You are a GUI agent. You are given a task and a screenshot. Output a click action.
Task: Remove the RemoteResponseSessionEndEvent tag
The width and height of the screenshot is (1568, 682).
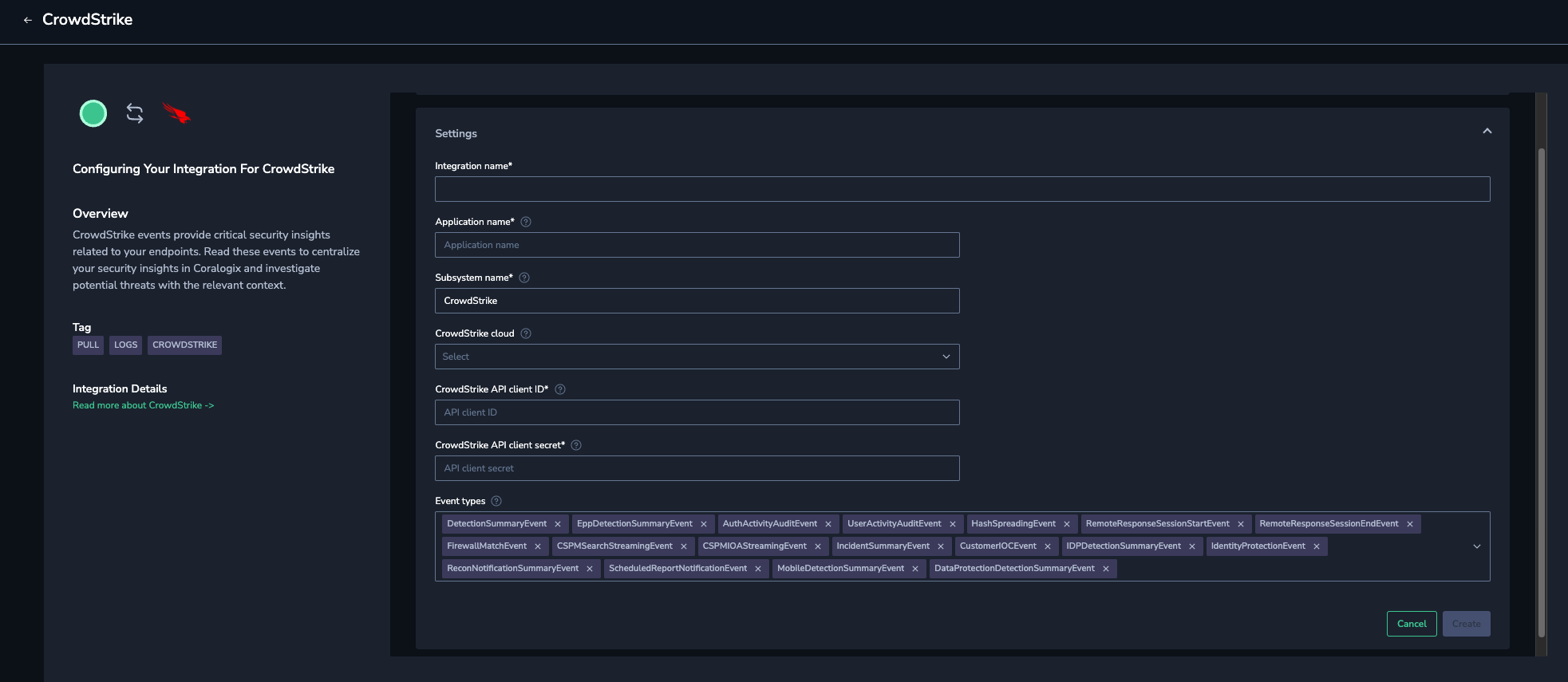1410,524
